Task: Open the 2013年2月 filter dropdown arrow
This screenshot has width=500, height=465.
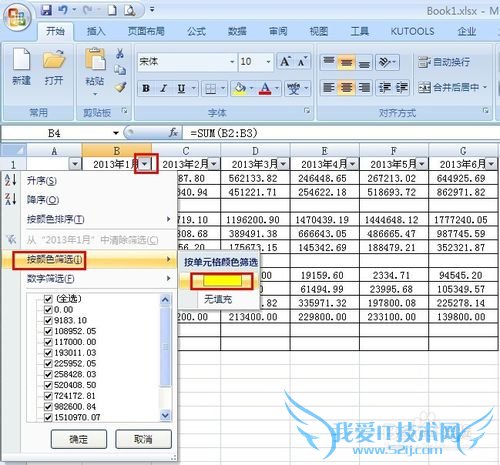Action: (x=214, y=164)
